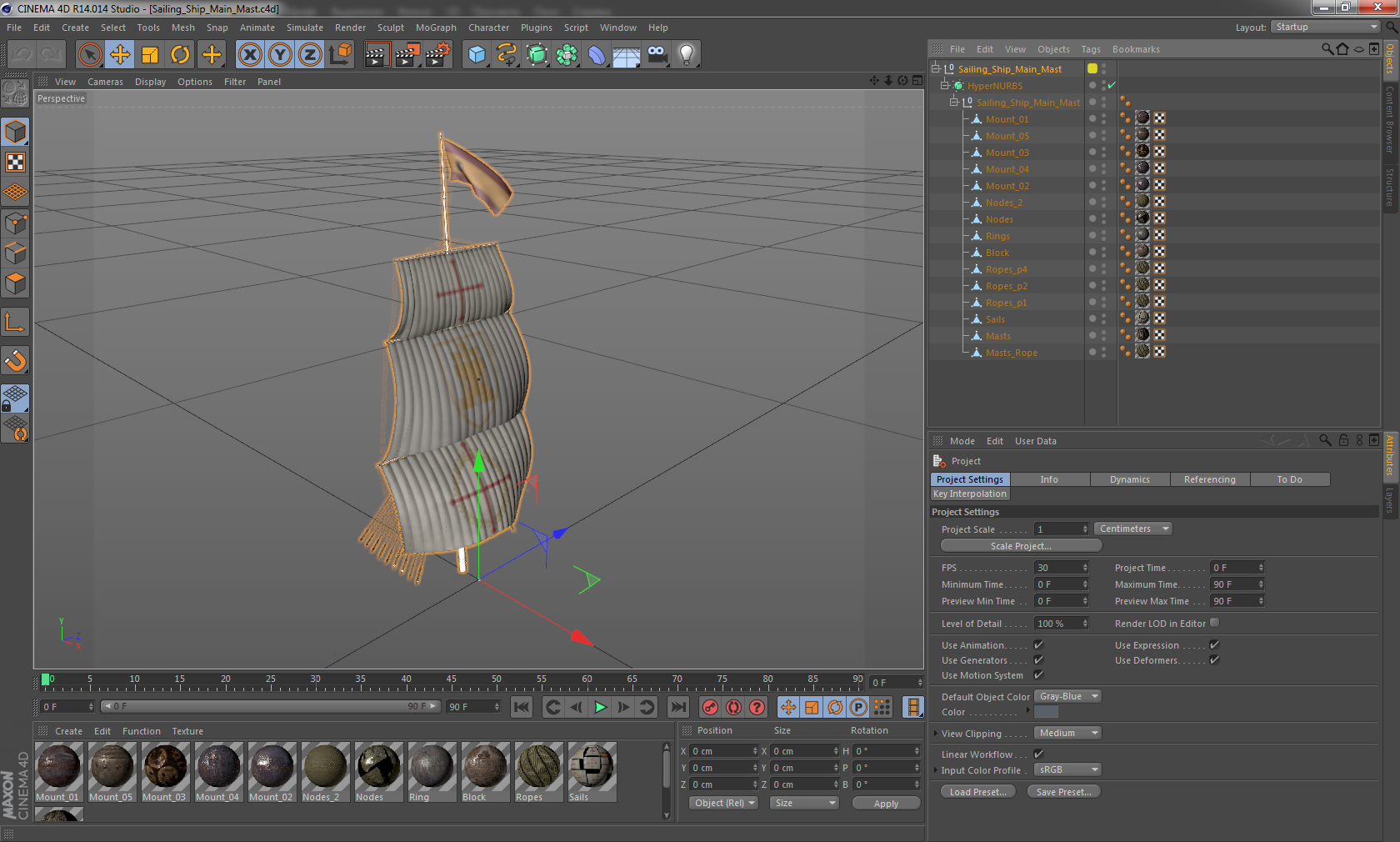The image size is (1400, 842).
Task: Open View Clipping Medium dropdown
Action: click(x=1067, y=733)
